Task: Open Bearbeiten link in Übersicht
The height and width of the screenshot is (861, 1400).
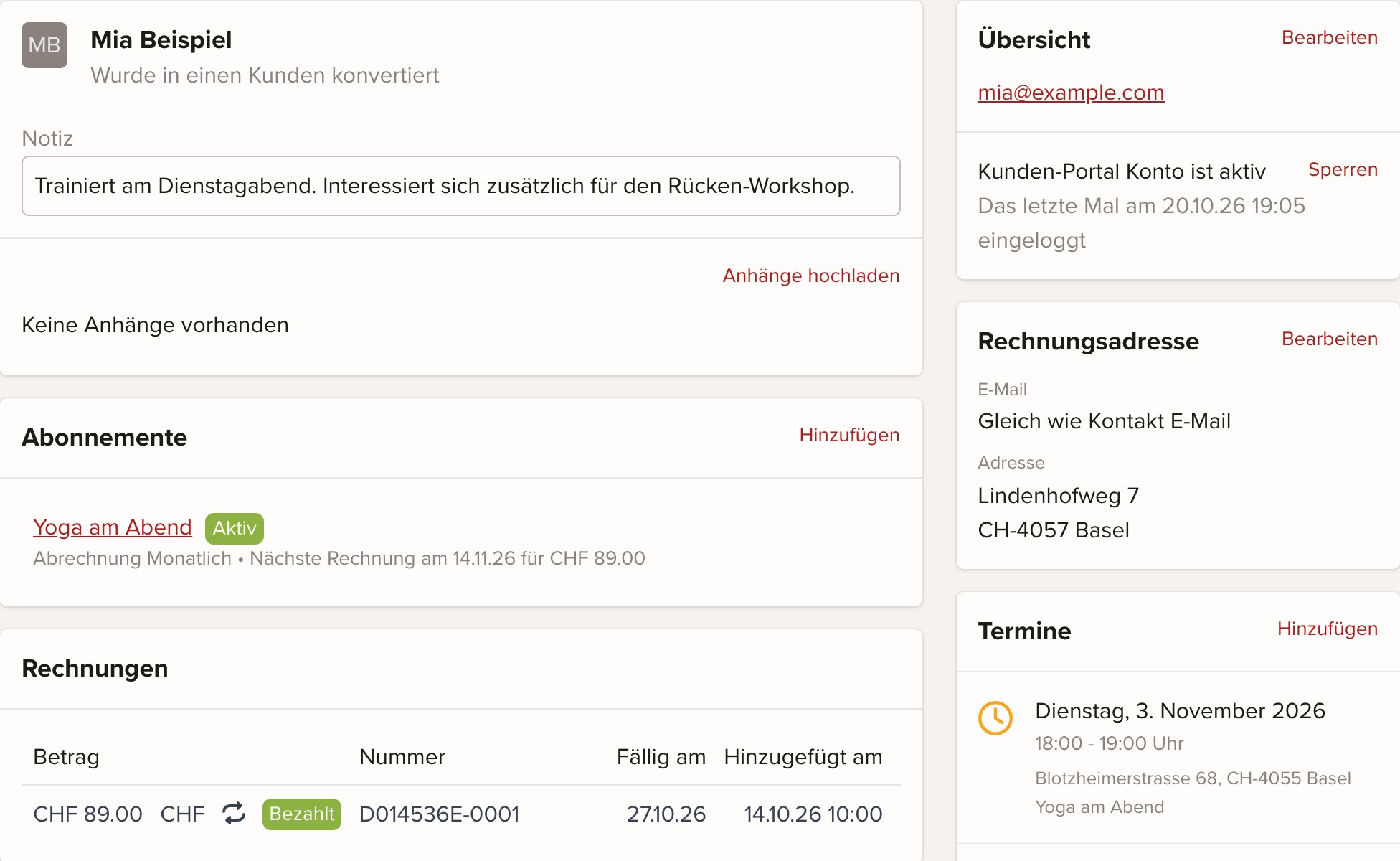Action: (1330, 37)
